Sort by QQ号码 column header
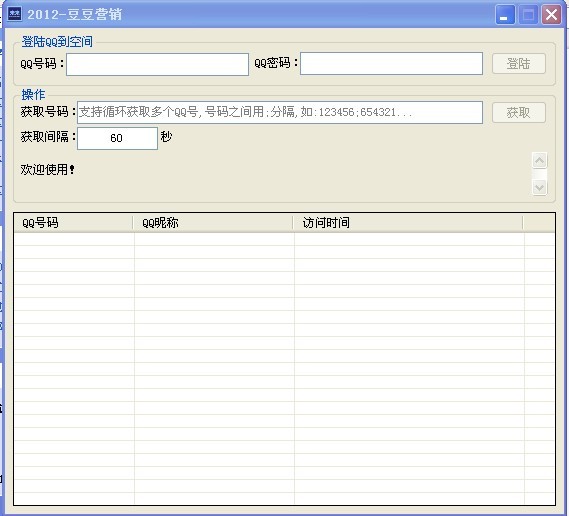Viewport: 569px width, 516px height. tap(73, 223)
